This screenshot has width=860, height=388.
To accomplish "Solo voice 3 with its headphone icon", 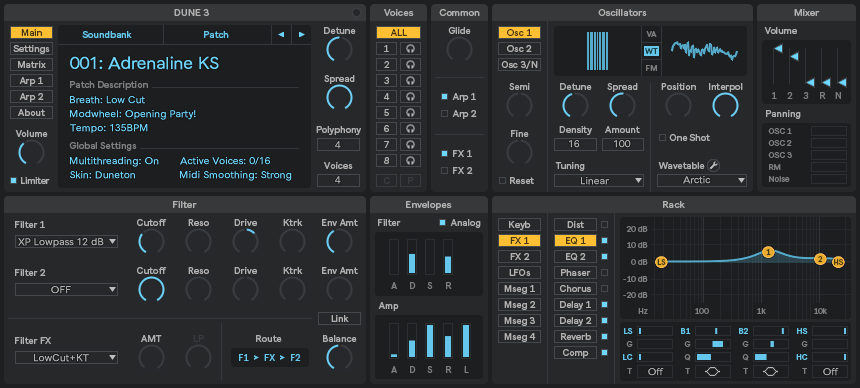I will point(410,81).
